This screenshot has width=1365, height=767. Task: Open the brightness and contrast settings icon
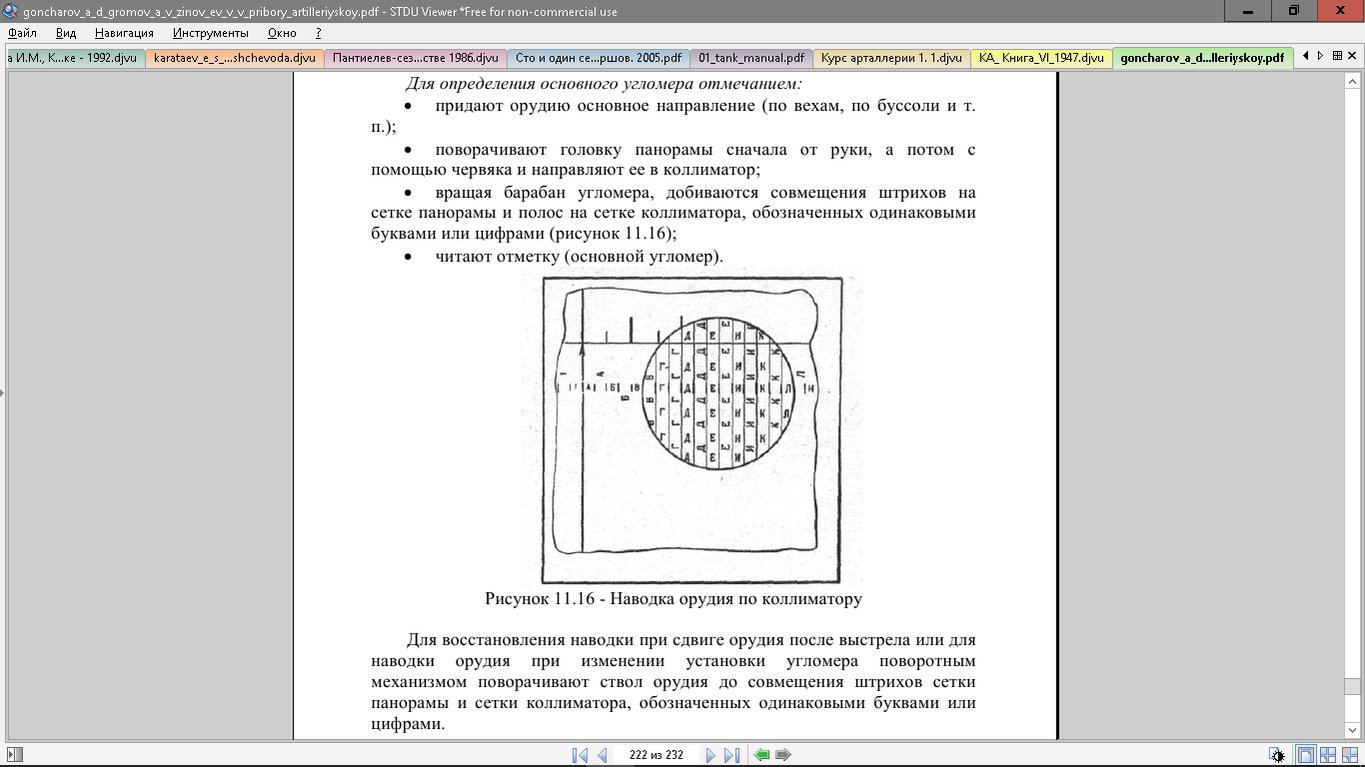[1277, 755]
